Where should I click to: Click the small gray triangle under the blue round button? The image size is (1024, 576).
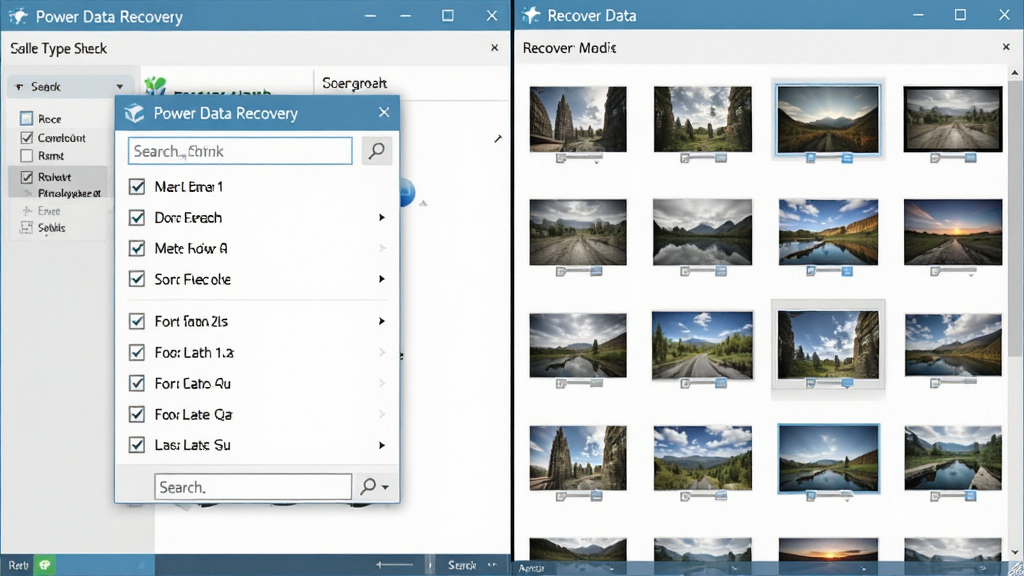click(x=423, y=203)
